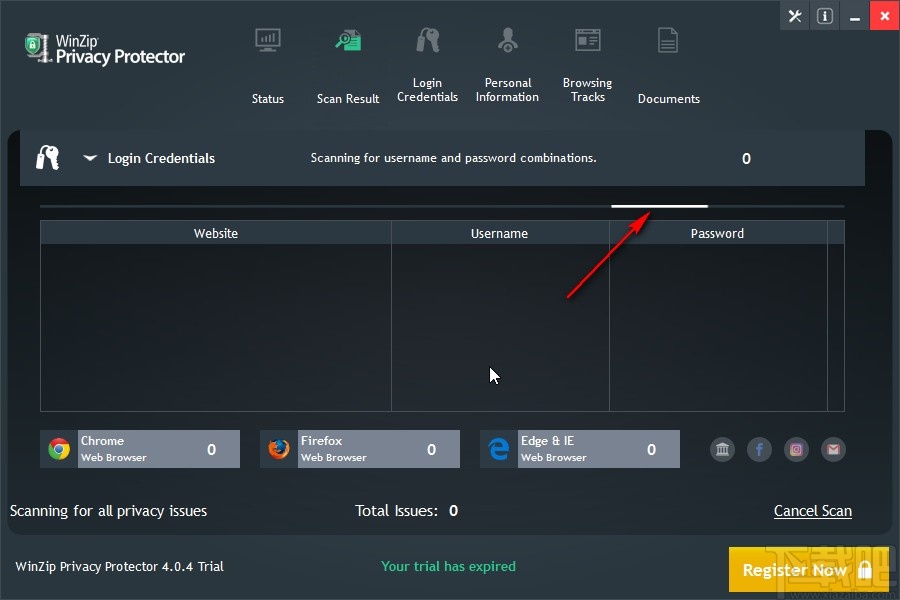Click 'Total Issues:' label
900x600 pixels.
click(396, 510)
